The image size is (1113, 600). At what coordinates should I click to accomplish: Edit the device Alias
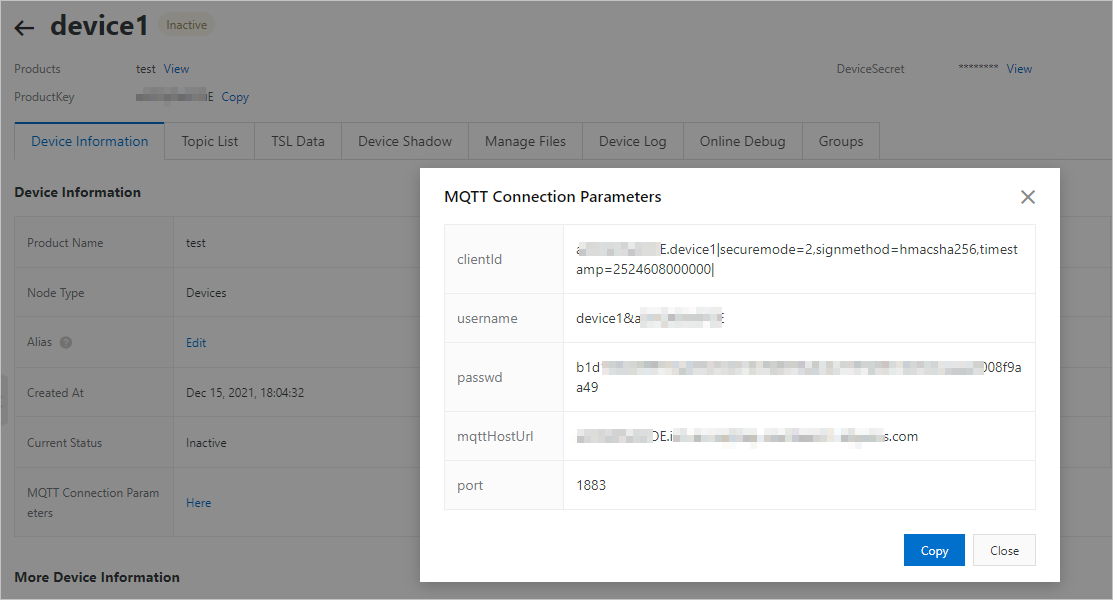tap(195, 342)
